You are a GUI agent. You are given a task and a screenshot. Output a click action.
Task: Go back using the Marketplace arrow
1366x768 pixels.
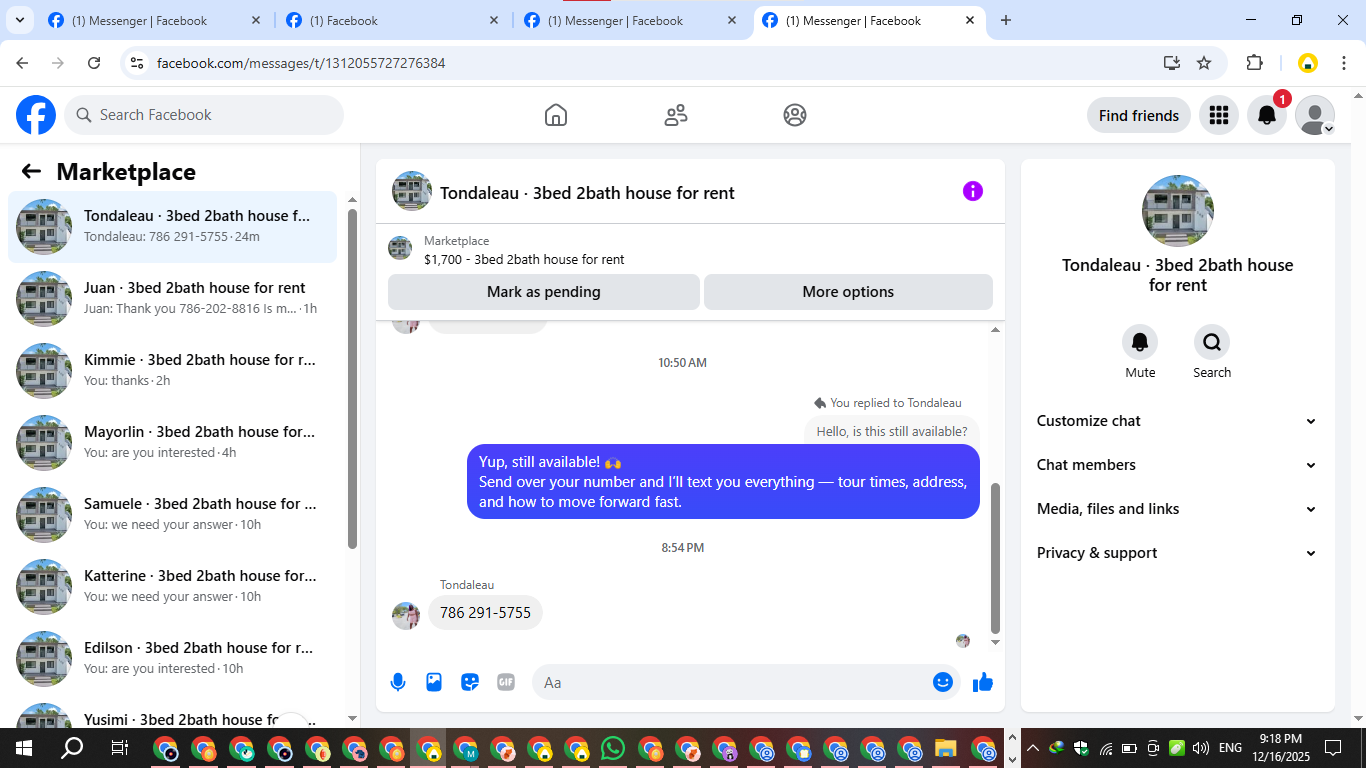pyautogui.click(x=31, y=171)
